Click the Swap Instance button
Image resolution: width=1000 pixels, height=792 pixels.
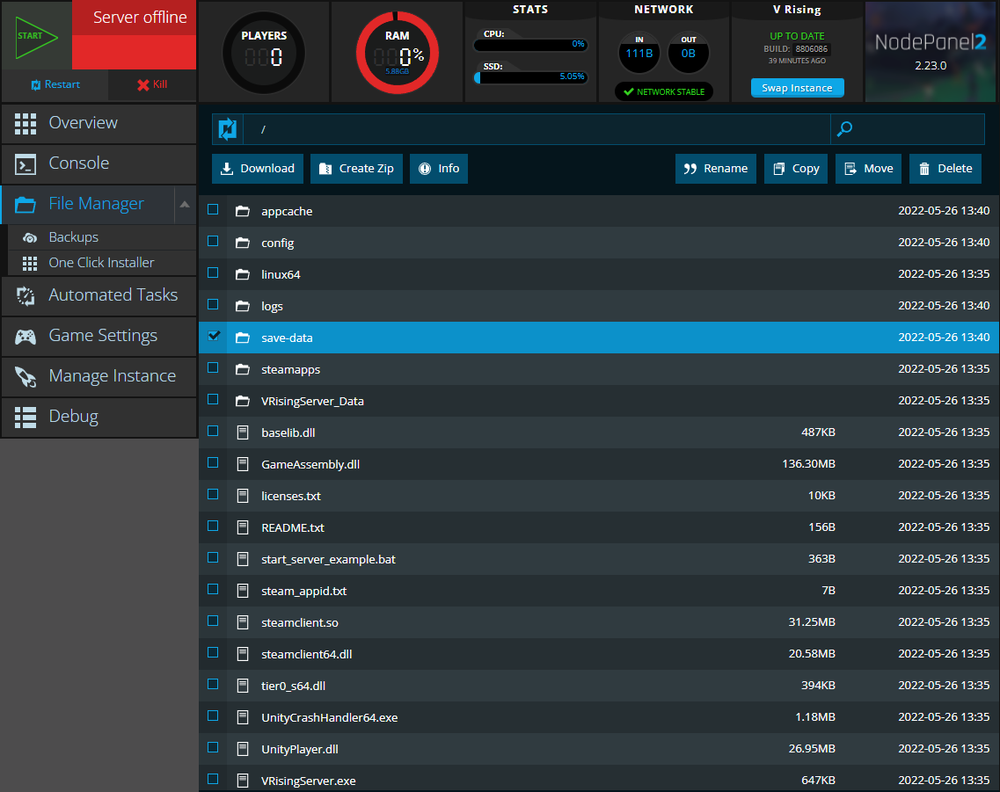point(797,88)
